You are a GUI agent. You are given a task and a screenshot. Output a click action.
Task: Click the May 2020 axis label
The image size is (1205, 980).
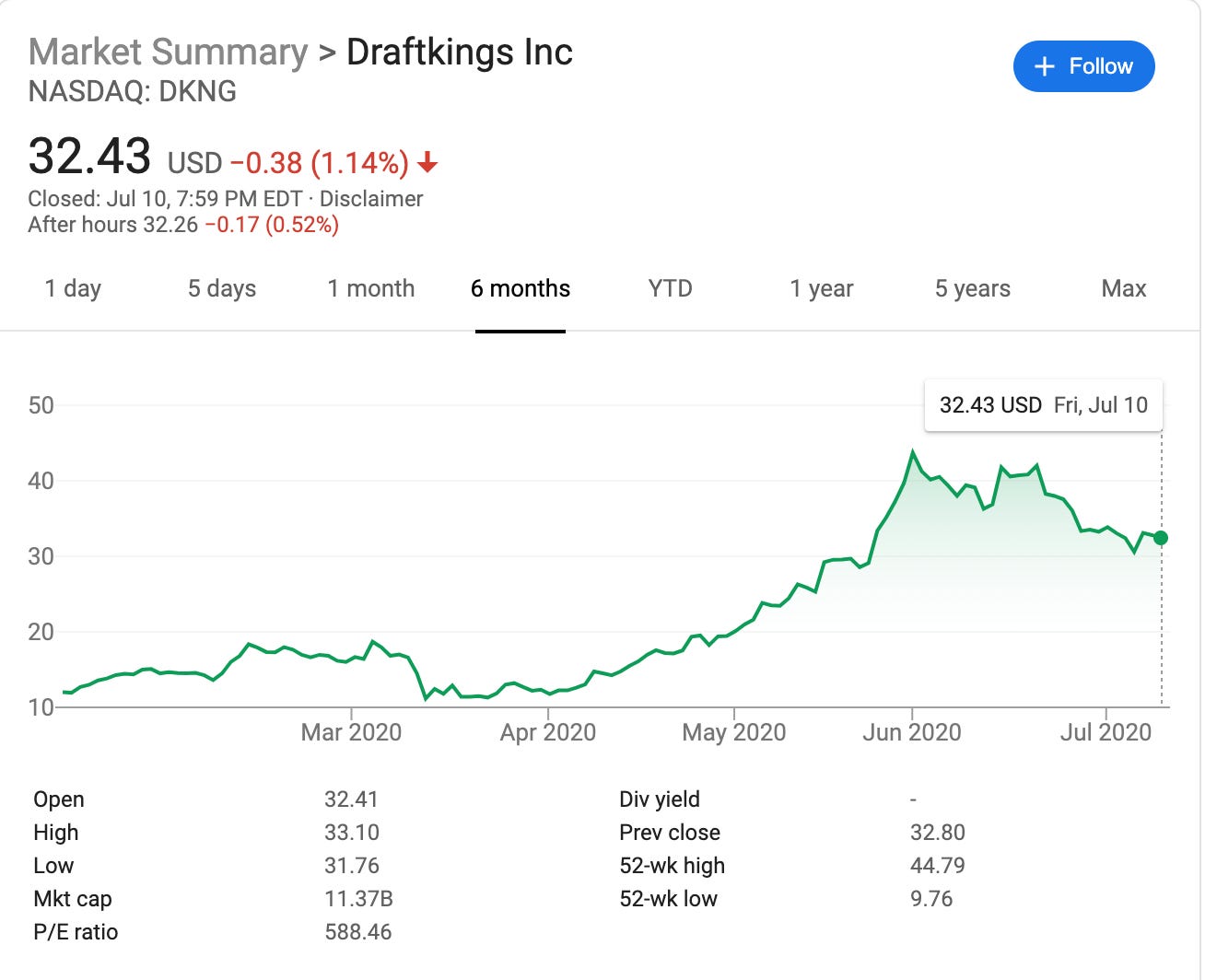734,732
